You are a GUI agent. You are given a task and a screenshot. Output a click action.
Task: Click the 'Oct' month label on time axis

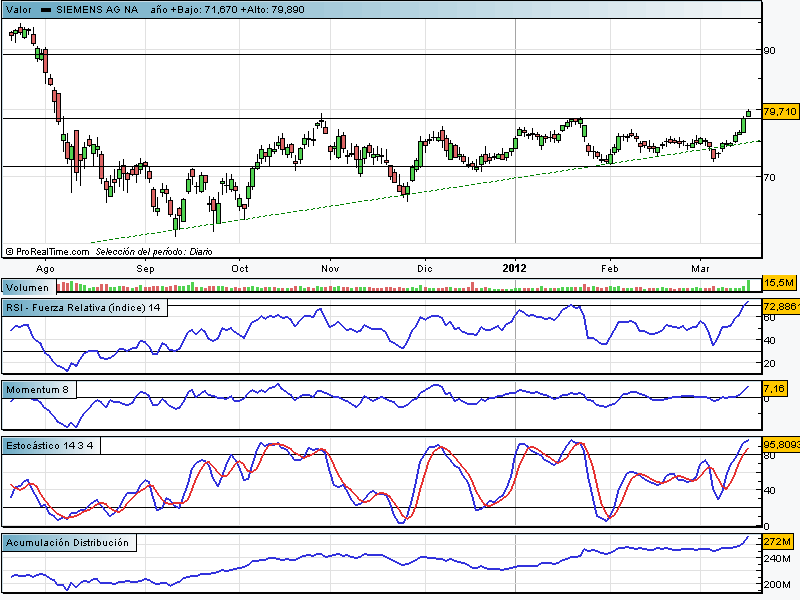pos(240,269)
